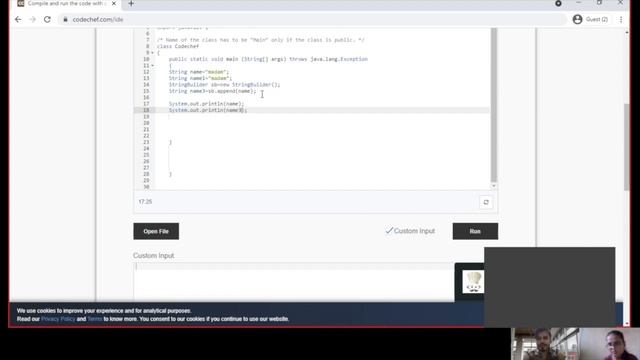
Task: Collapse the code fold arrow at line 9
Action: 153,53
